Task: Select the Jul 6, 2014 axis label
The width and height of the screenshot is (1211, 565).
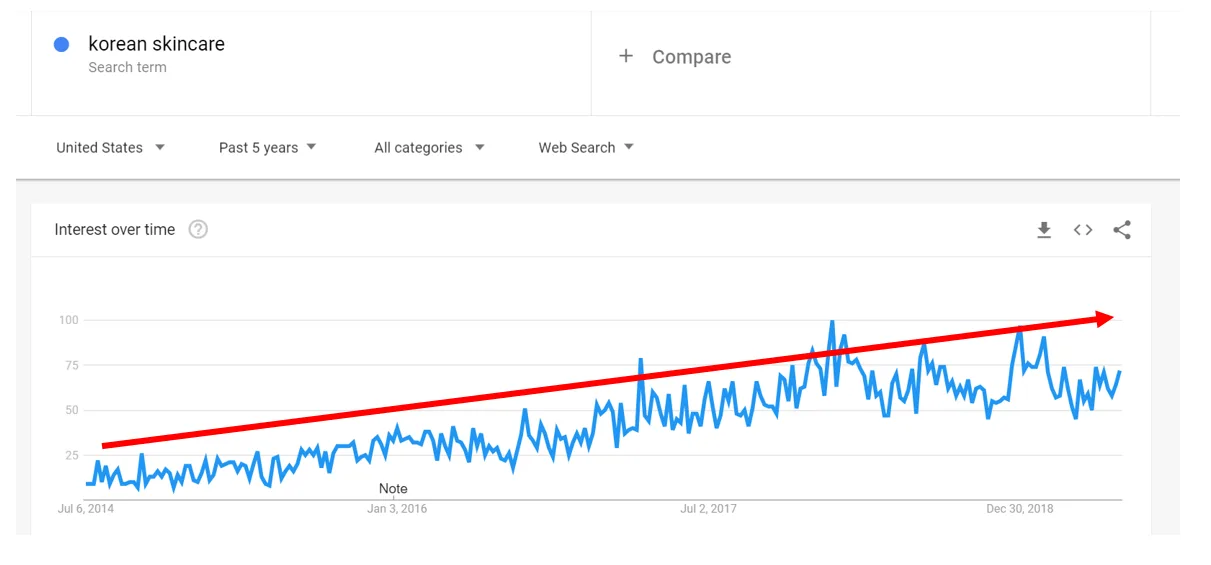Action: coord(86,509)
